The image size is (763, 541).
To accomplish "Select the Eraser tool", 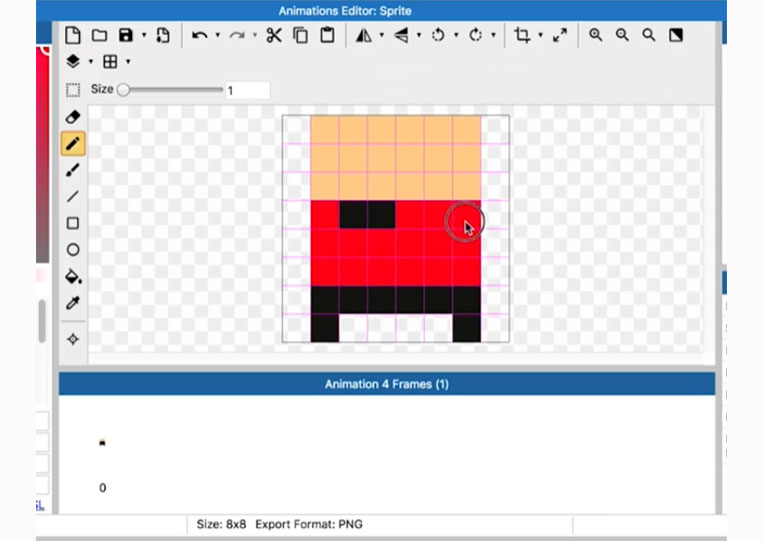I will coord(73,117).
